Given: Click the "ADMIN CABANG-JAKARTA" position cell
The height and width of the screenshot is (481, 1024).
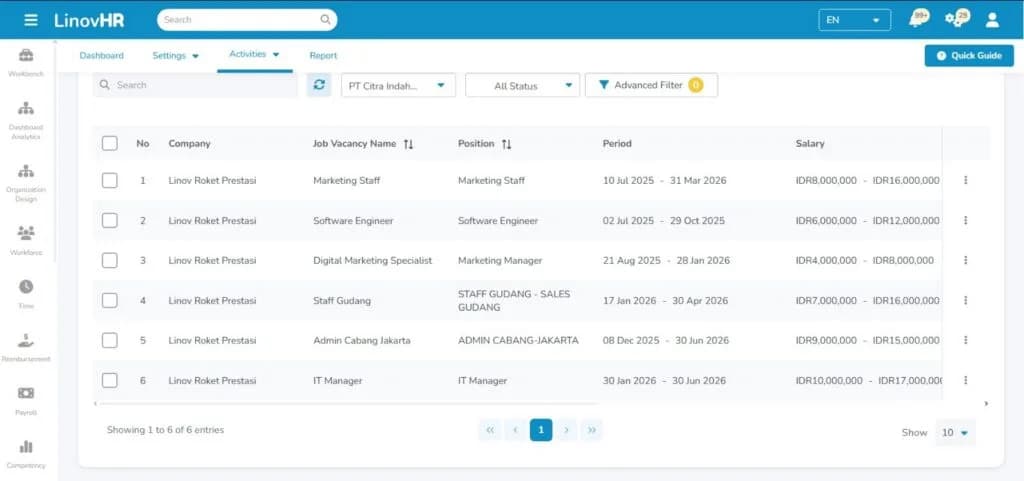Looking at the screenshot, I should click(518, 340).
